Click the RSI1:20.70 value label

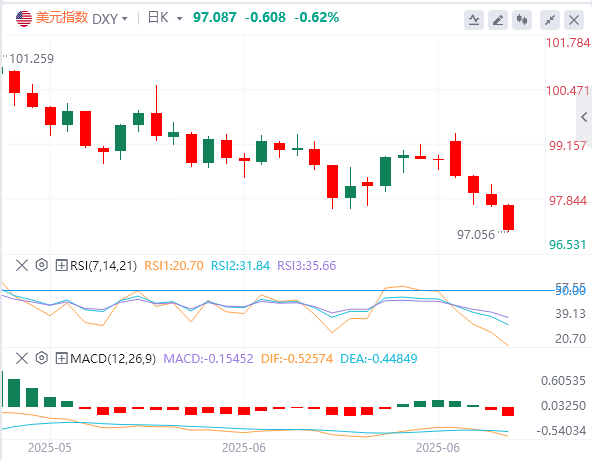click(174, 266)
